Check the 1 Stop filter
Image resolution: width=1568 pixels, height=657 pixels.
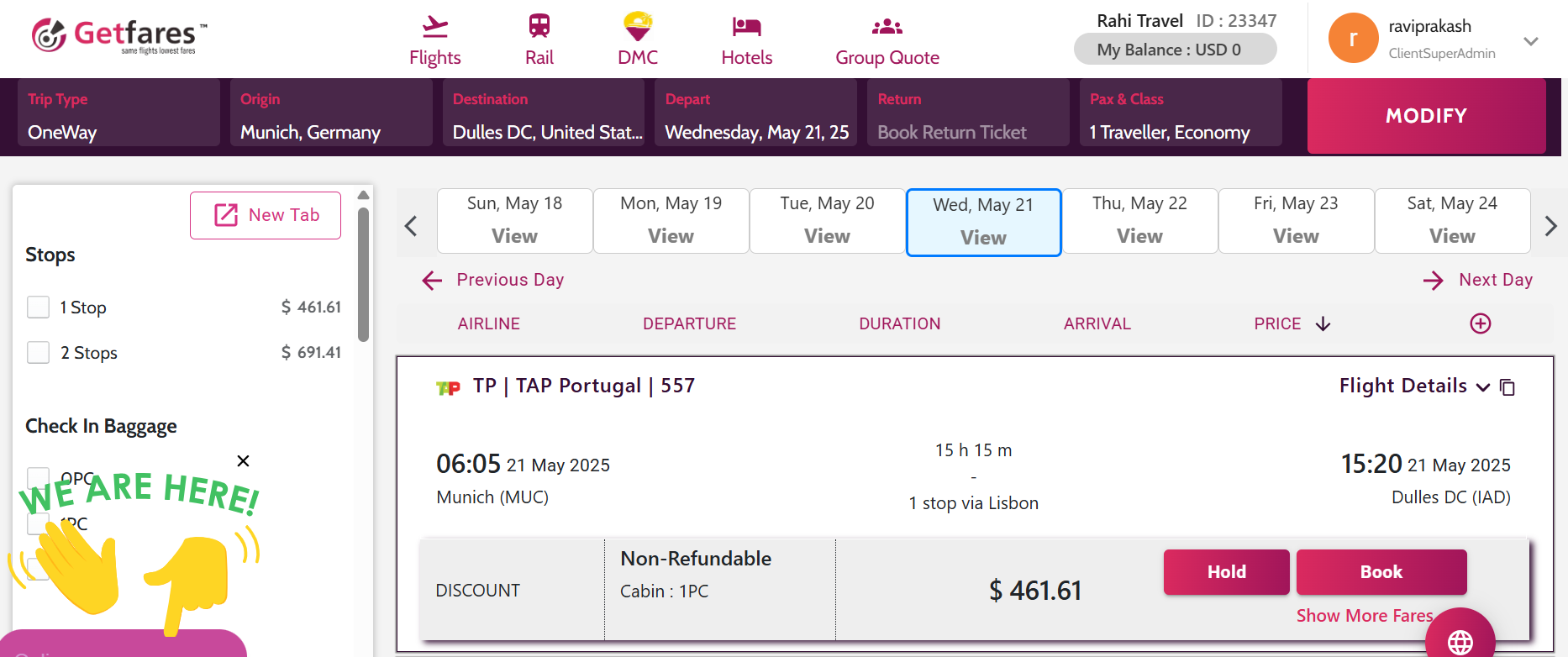coord(39,307)
